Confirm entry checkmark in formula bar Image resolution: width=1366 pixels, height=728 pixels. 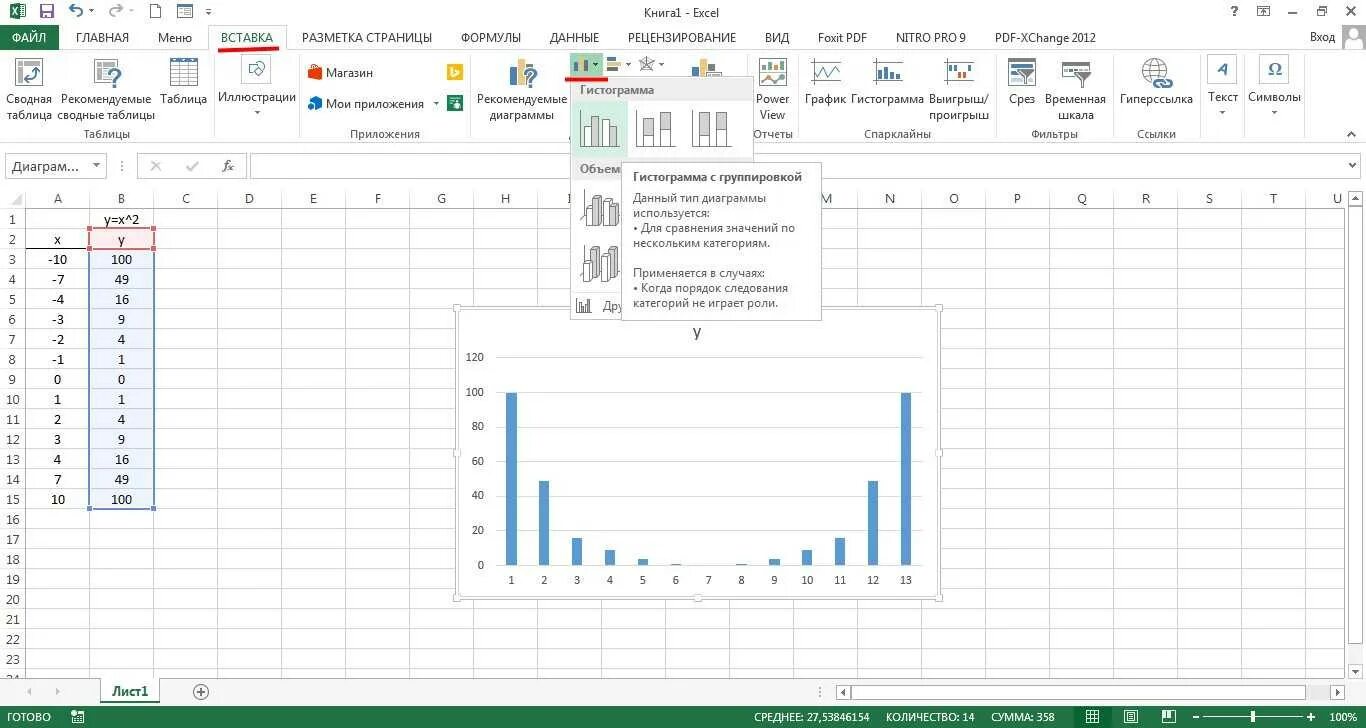193,166
